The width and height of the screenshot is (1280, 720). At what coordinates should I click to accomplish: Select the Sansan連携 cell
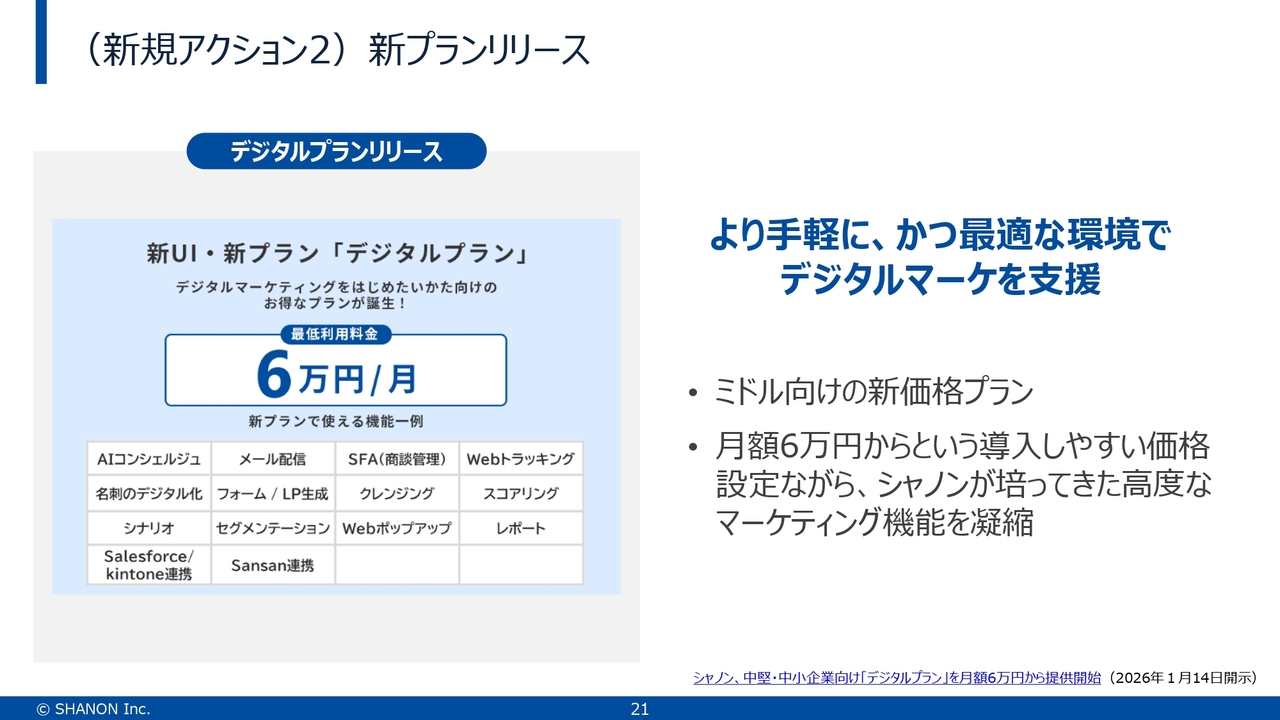272,565
